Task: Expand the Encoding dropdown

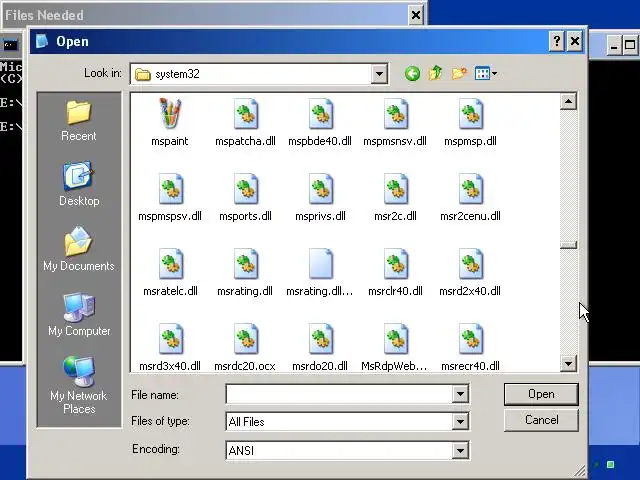Action: point(460,451)
